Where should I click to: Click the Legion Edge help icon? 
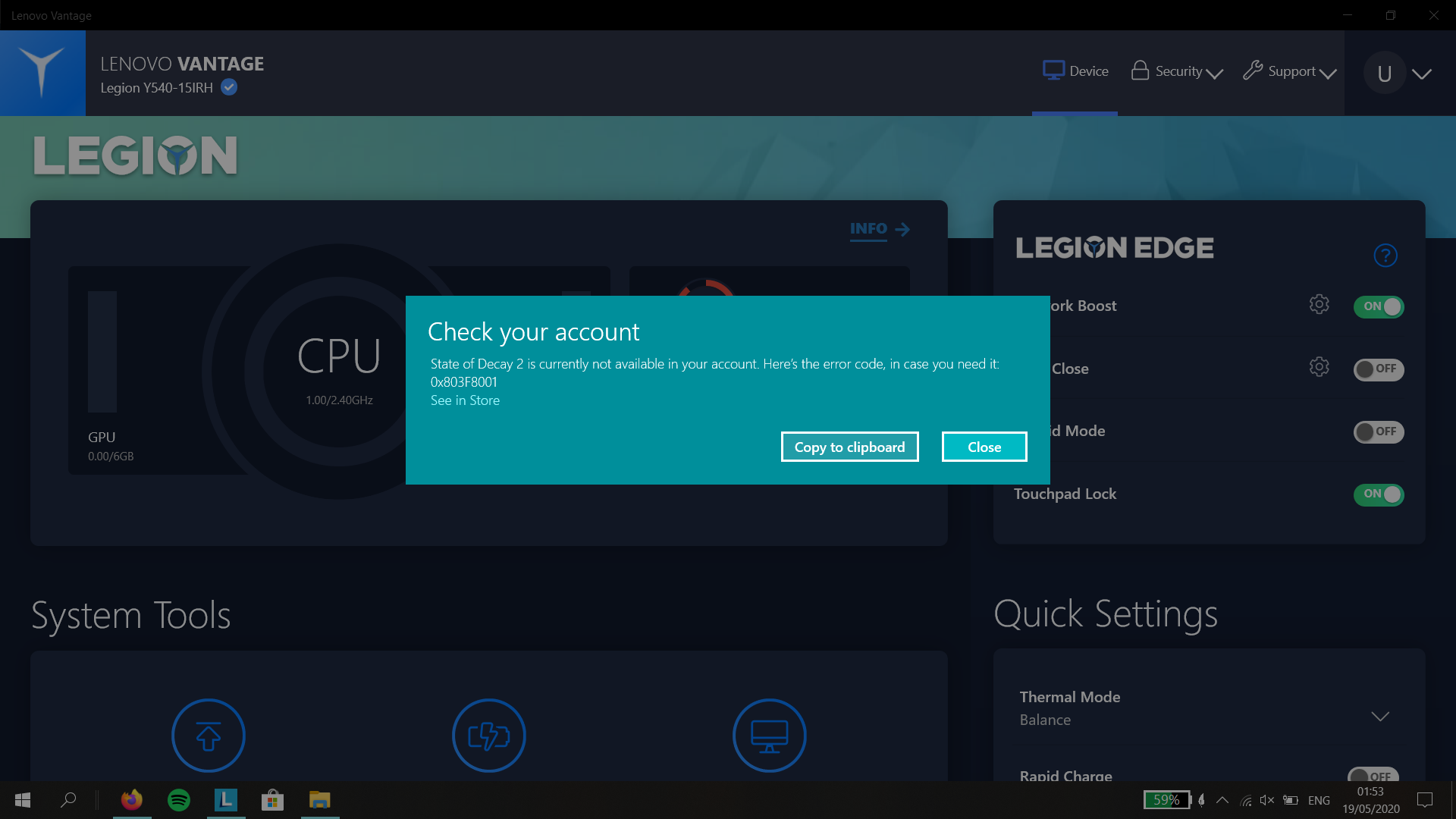pos(1384,255)
